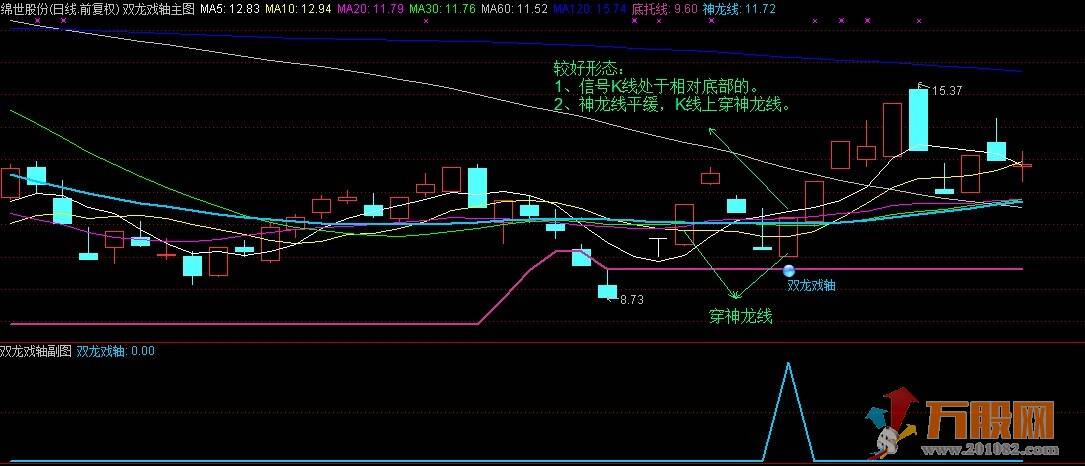Select the MA20: 11.79 label

tap(370, 10)
